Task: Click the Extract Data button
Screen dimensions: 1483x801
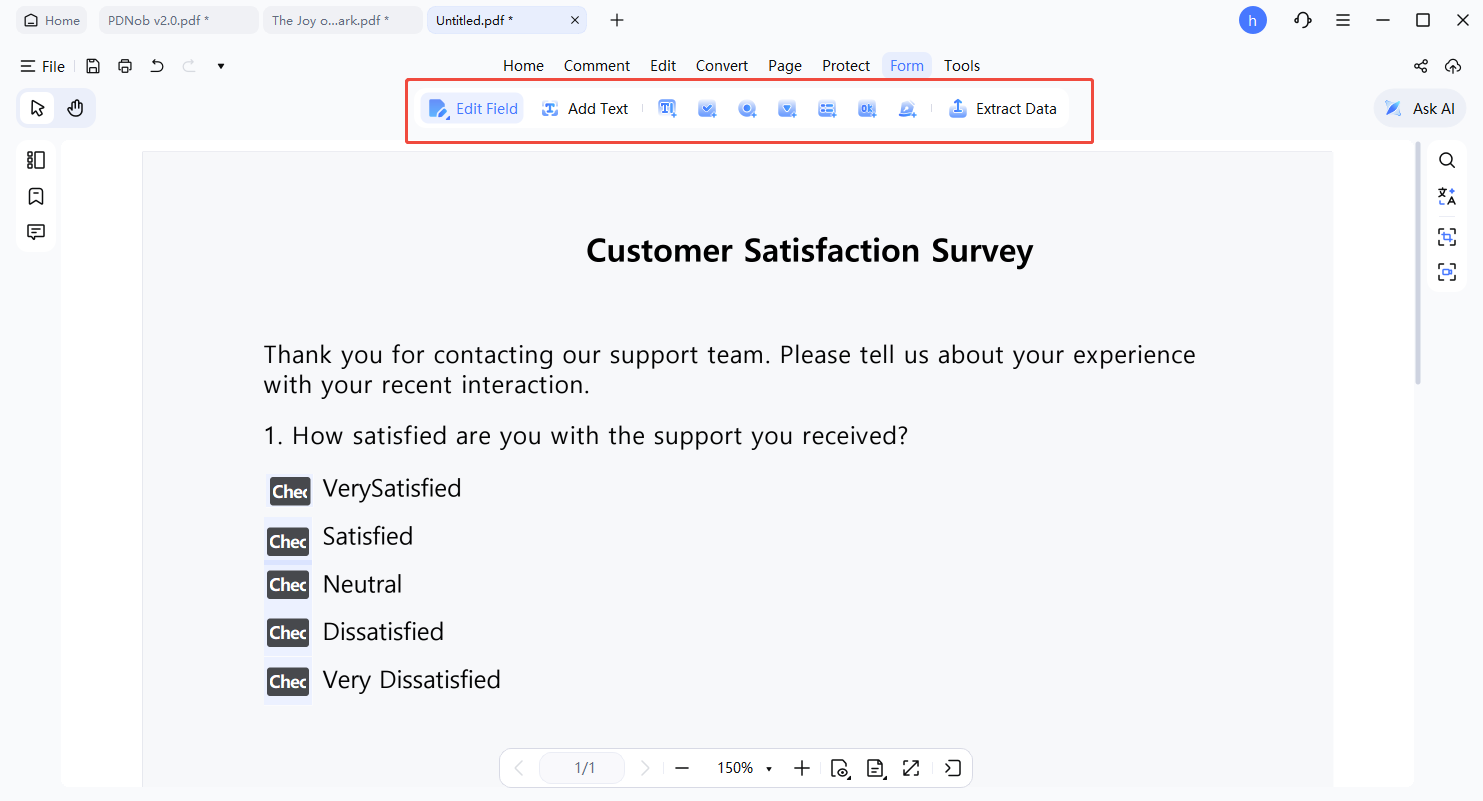Action: [1002, 109]
